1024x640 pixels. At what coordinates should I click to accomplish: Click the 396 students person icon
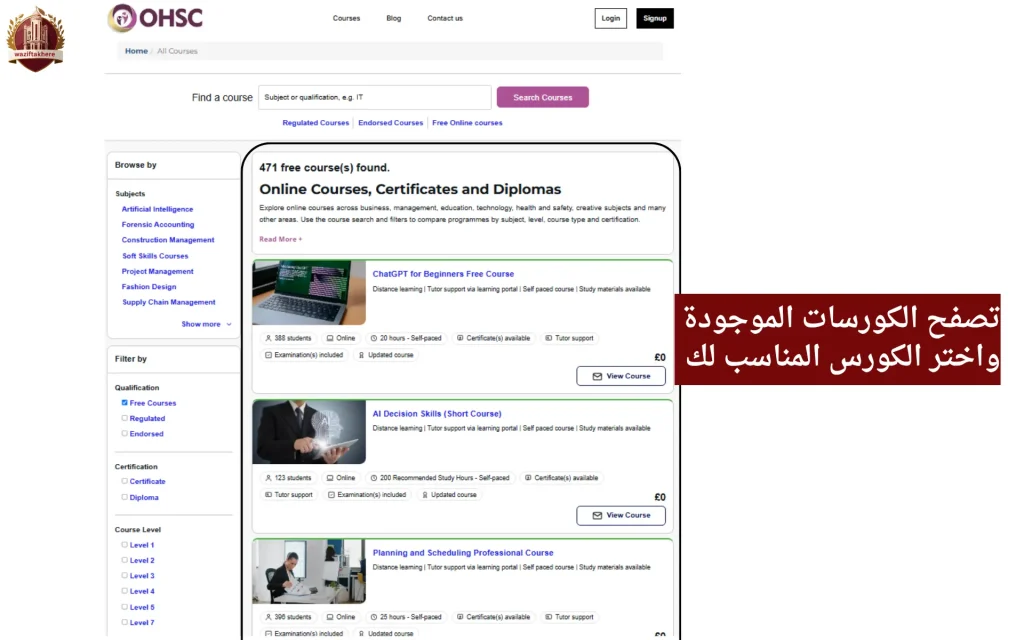pyautogui.click(x=268, y=617)
